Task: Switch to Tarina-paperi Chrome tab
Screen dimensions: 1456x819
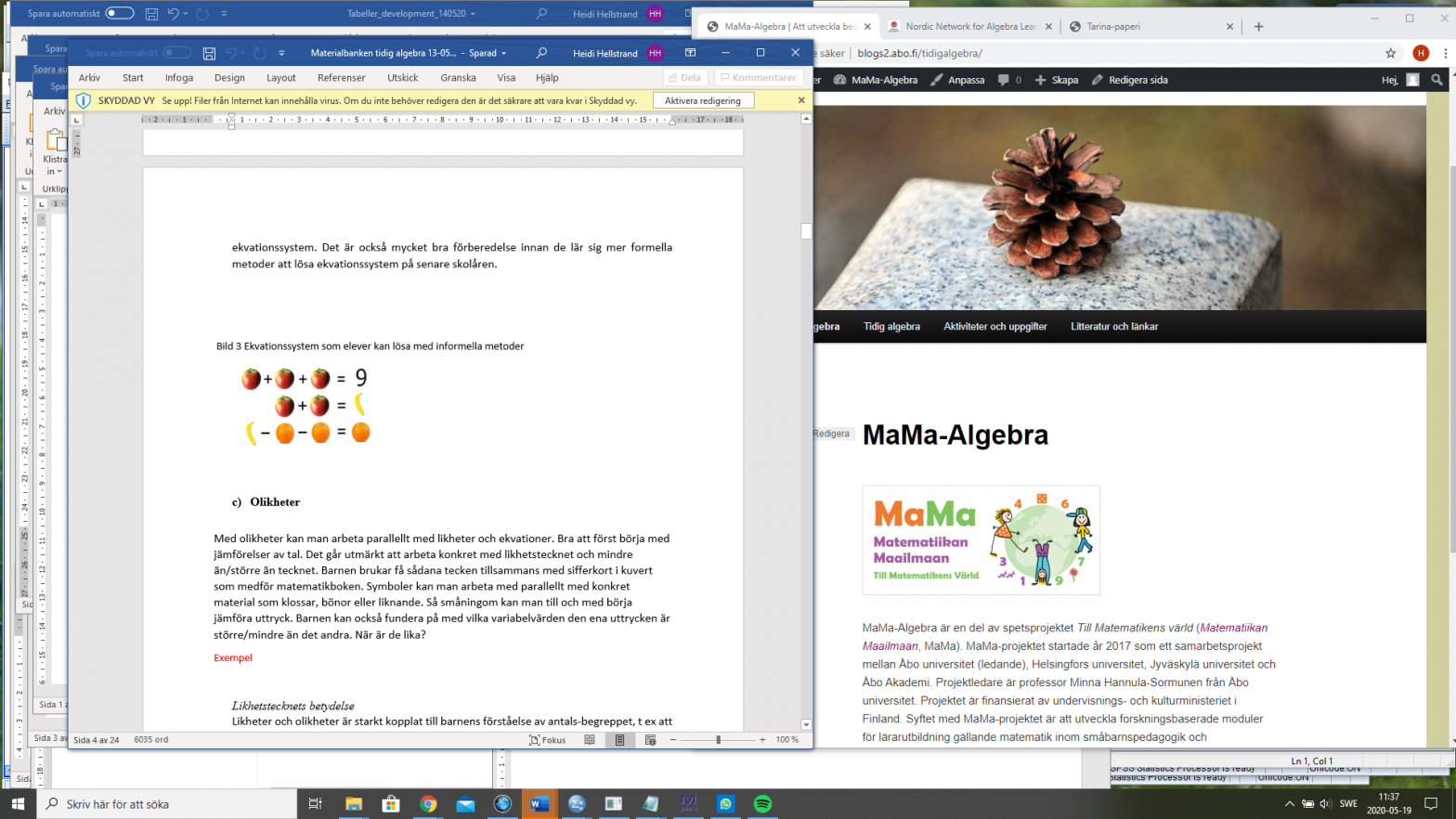Action: 1152,27
